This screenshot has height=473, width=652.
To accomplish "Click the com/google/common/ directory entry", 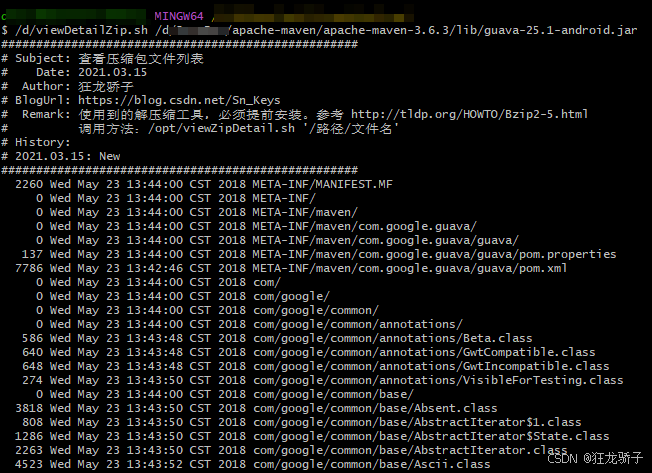I will point(316,310).
